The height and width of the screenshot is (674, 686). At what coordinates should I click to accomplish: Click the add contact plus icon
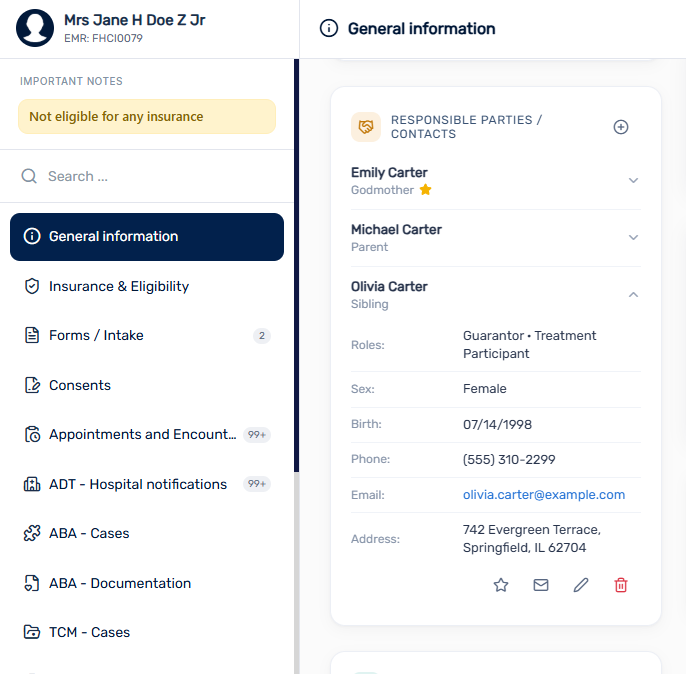pyautogui.click(x=620, y=127)
